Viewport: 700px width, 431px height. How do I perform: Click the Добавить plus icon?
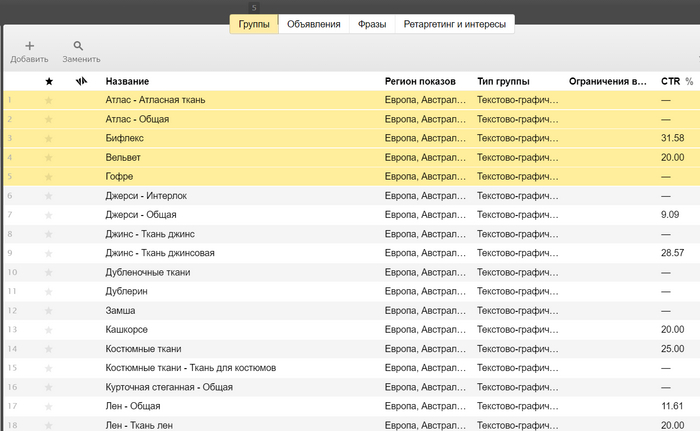[29, 46]
